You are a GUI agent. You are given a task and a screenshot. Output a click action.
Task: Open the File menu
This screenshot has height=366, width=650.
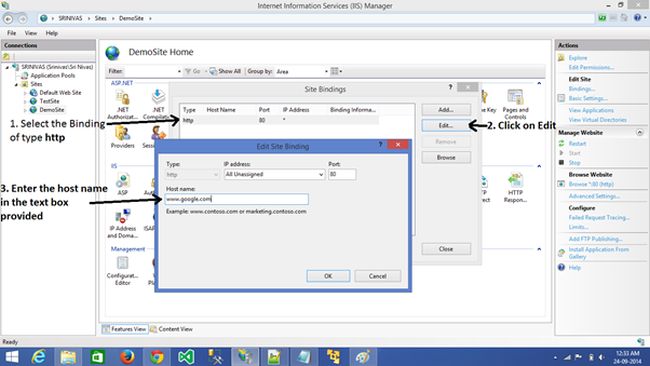pyautogui.click(x=12, y=33)
